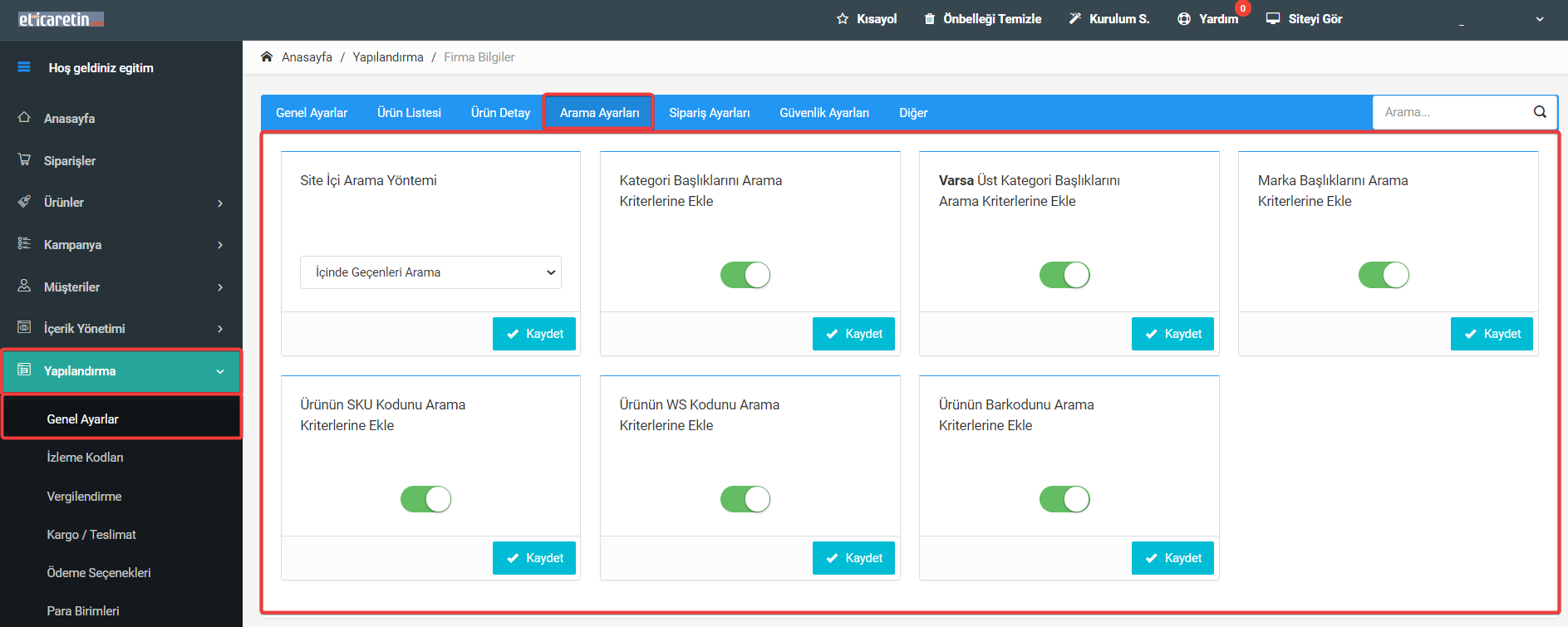
Task: Toggle Ürünün SKU Kodunu Arama switch
Action: coord(426,499)
